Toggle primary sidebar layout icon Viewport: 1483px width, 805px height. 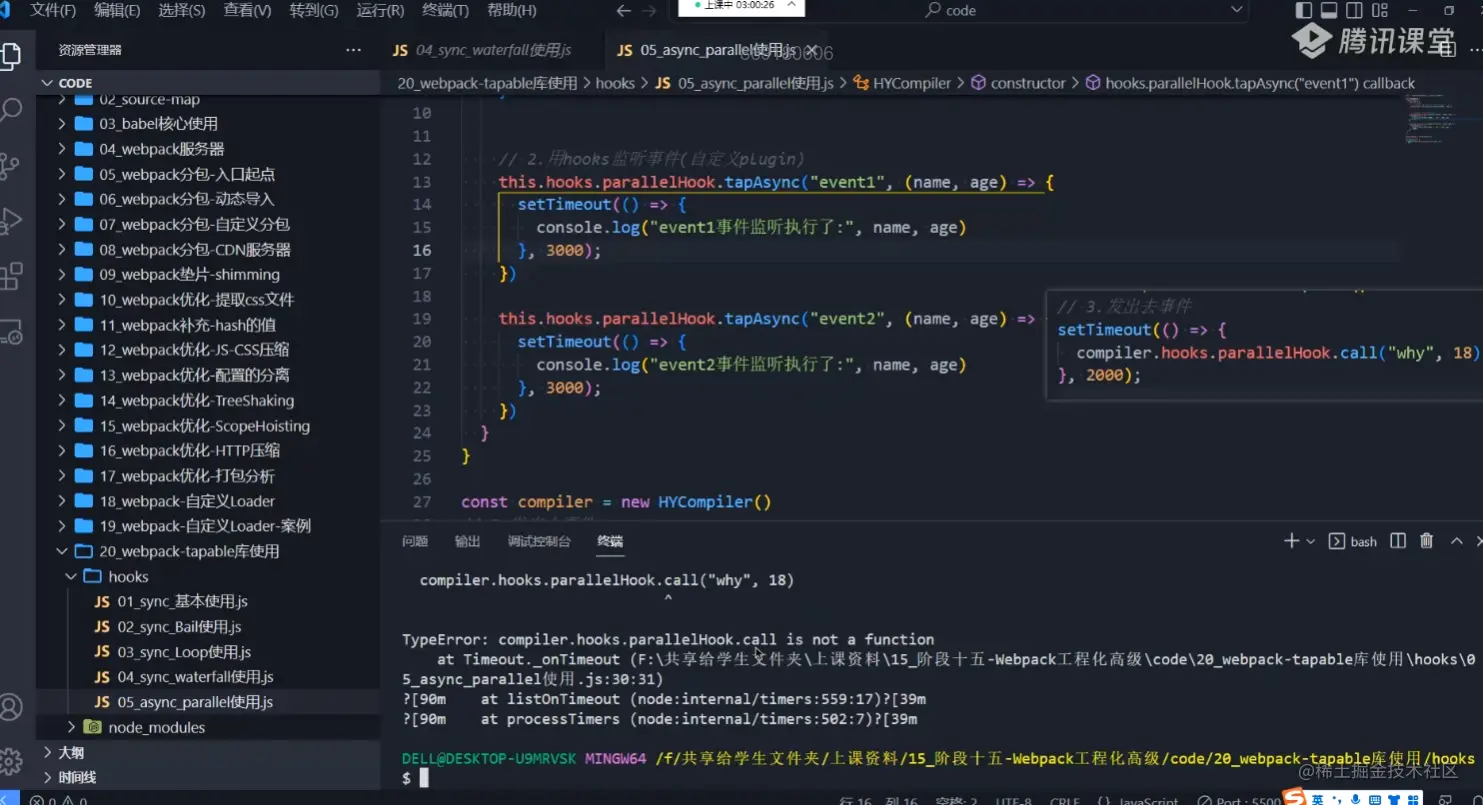[1304, 11]
